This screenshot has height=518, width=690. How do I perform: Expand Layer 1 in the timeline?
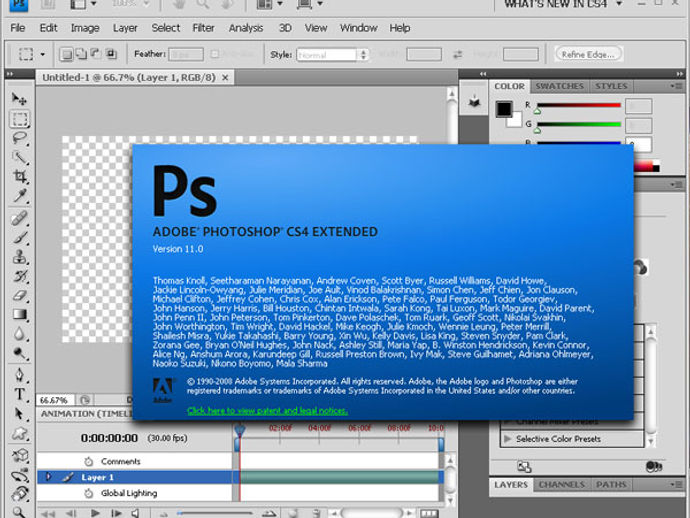[x=48, y=477]
